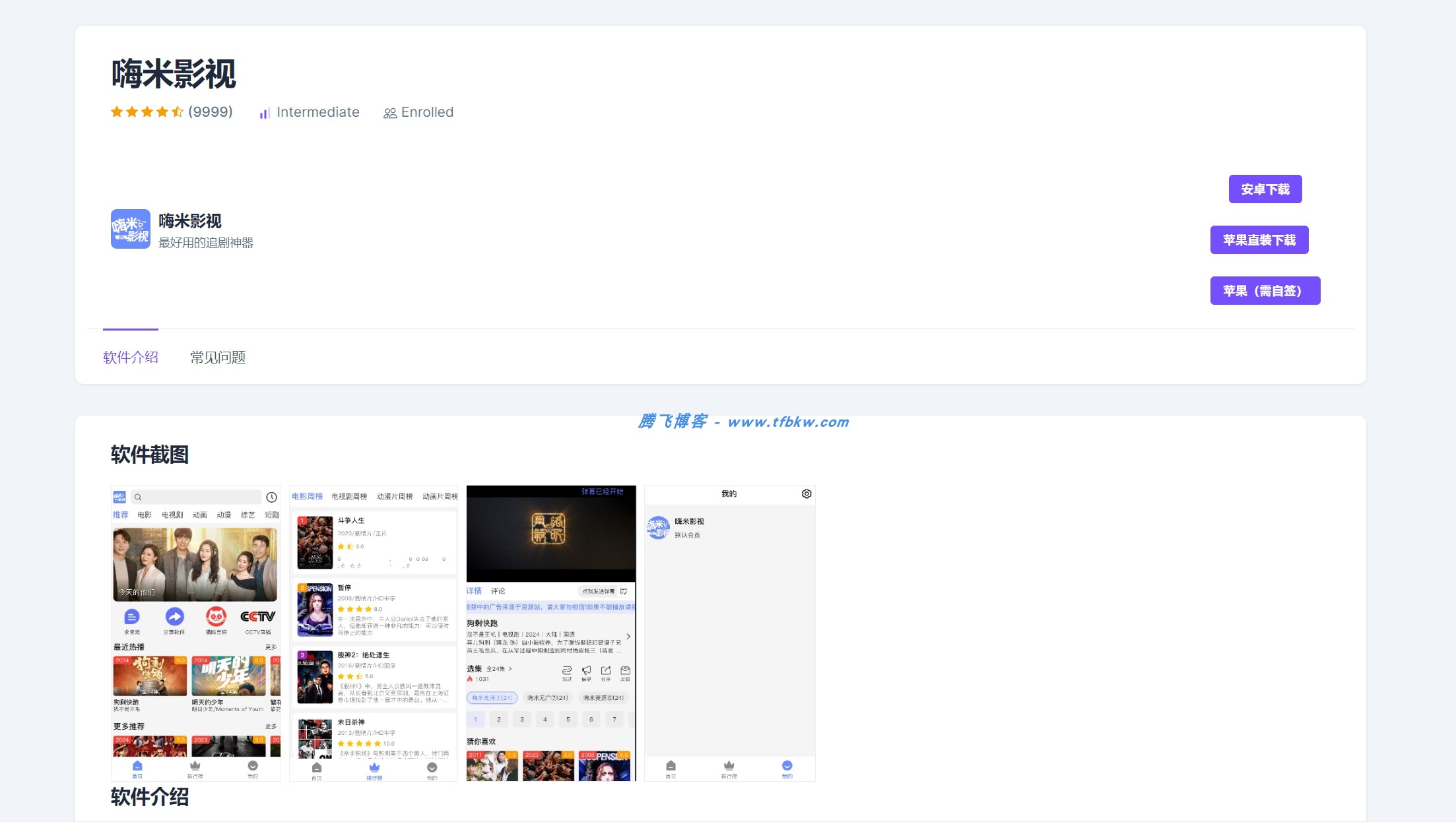The width and height of the screenshot is (1456, 822).
Task: Switch to the 软件介绍 tab
Action: 131,358
